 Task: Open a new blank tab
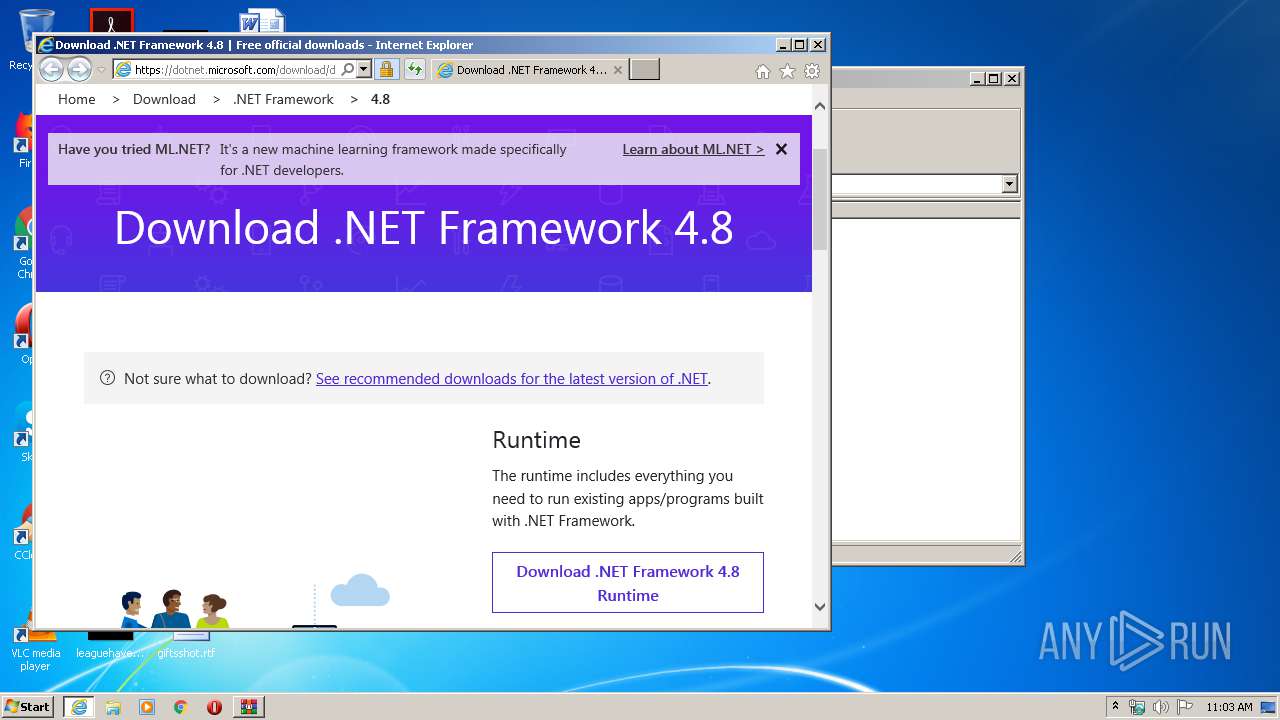(x=645, y=70)
